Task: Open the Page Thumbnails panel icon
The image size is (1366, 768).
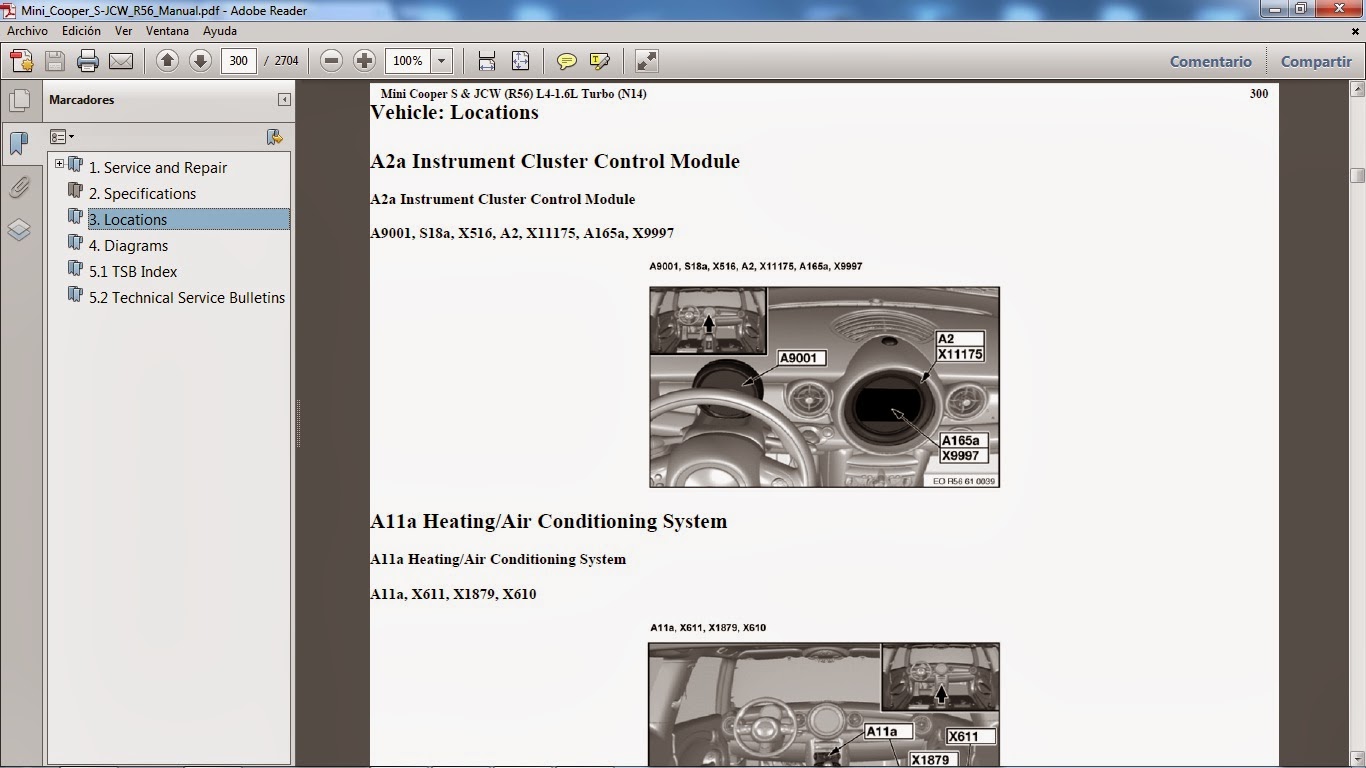Action: [18, 100]
